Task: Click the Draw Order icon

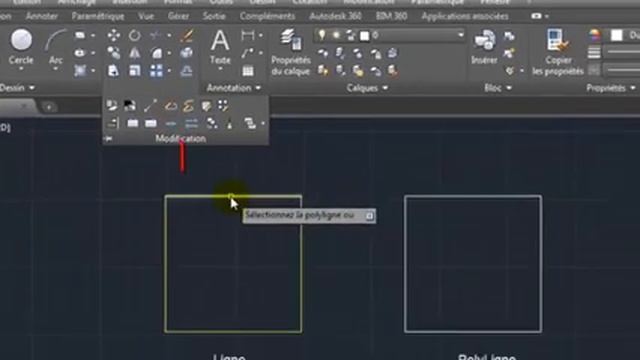Action: [x=250, y=123]
